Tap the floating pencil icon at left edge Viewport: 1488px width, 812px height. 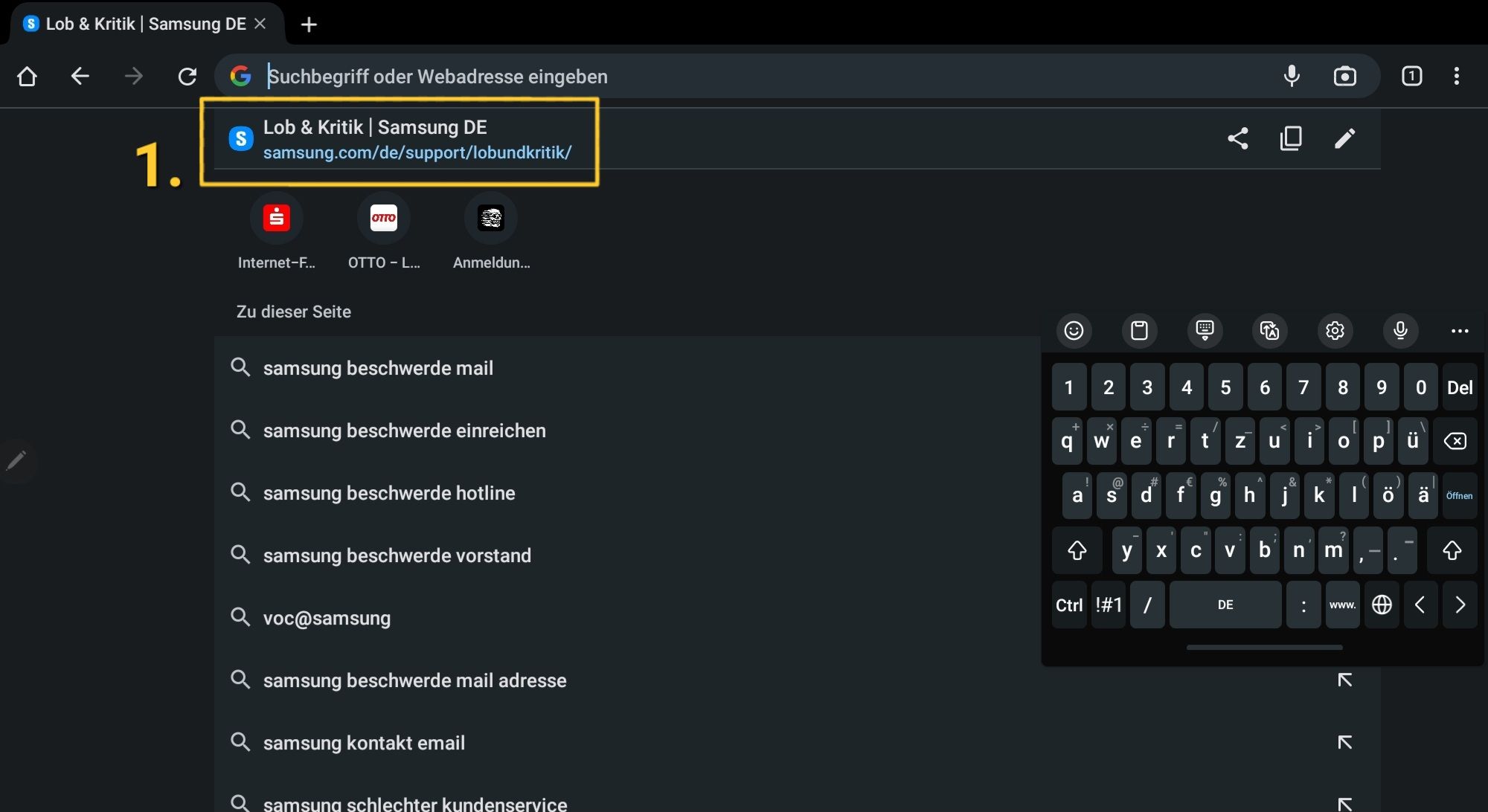(x=16, y=461)
